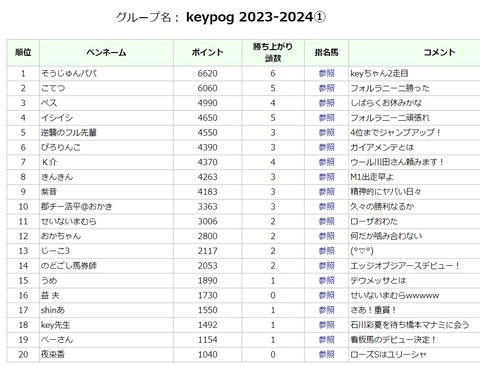Click the 指名馬 column header
Viewport: 480px width, 367px height.
pyautogui.click(x=326, y=52)
